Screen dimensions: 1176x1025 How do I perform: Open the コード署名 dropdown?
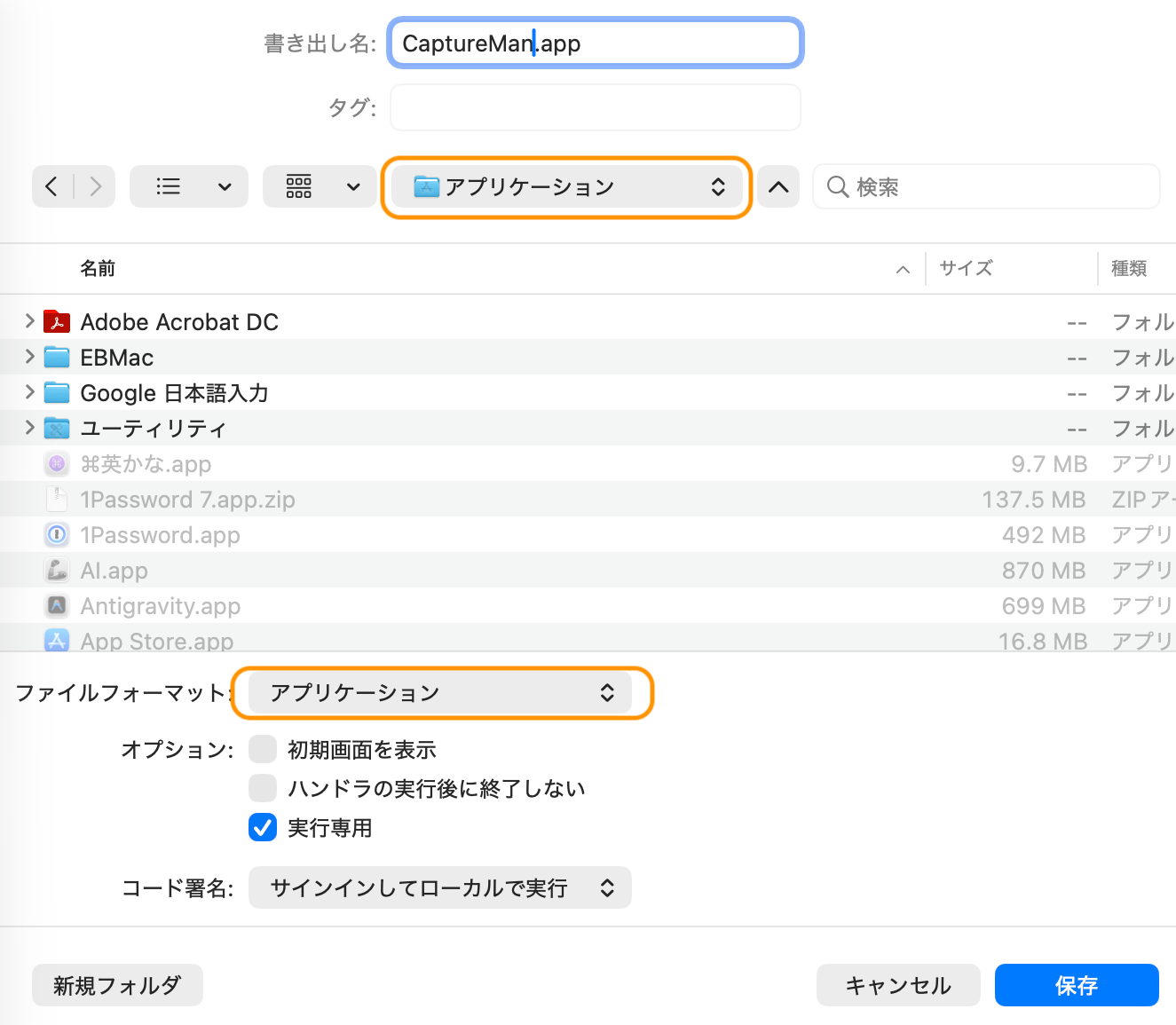[x=440, y=887]
